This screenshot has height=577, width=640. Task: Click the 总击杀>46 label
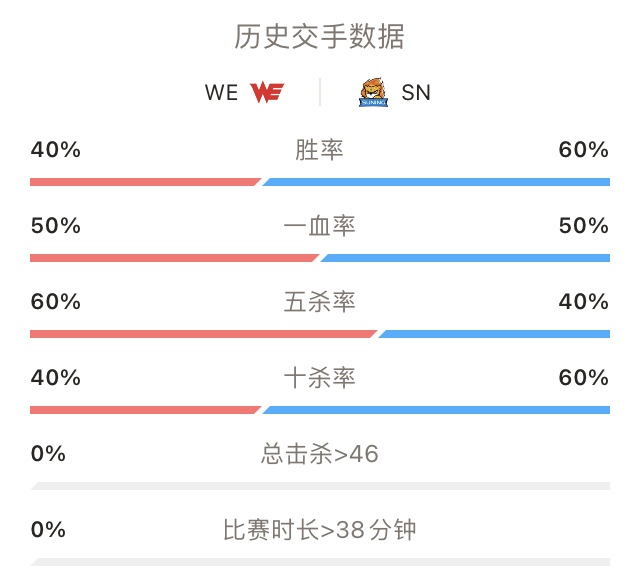pos(320,454)
